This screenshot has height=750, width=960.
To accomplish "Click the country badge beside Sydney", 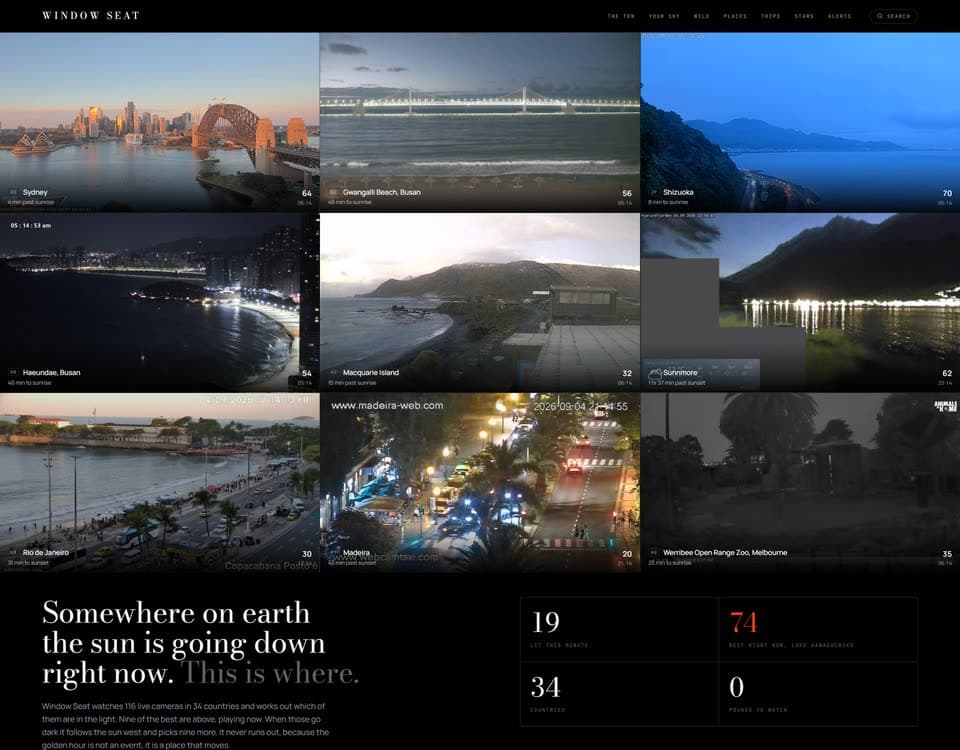I will (x=13, y=192).
